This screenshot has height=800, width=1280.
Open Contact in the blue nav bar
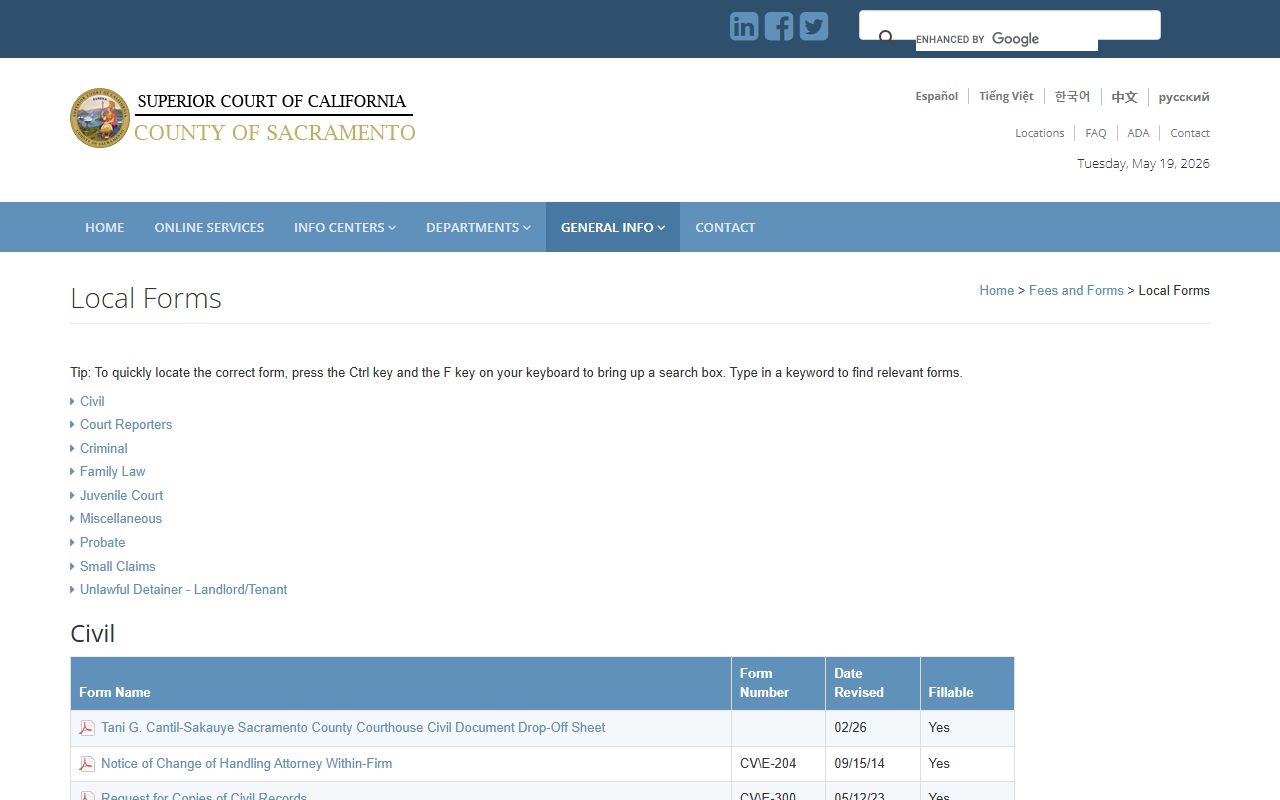[x=725, y=227]
